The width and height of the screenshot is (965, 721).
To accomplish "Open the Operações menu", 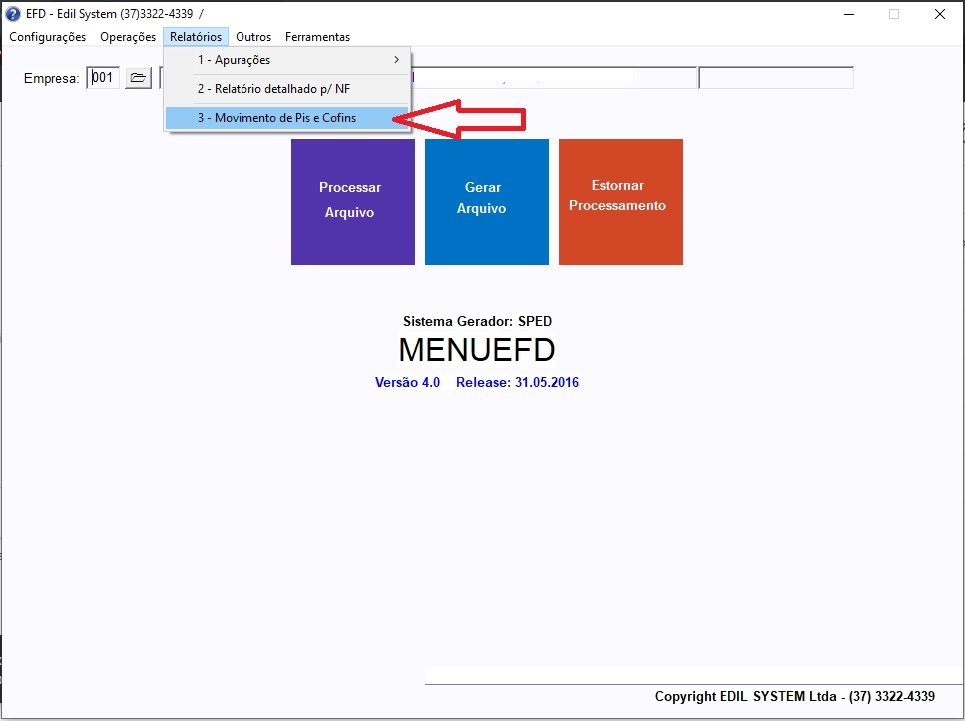I will click(x=128, y=37).
